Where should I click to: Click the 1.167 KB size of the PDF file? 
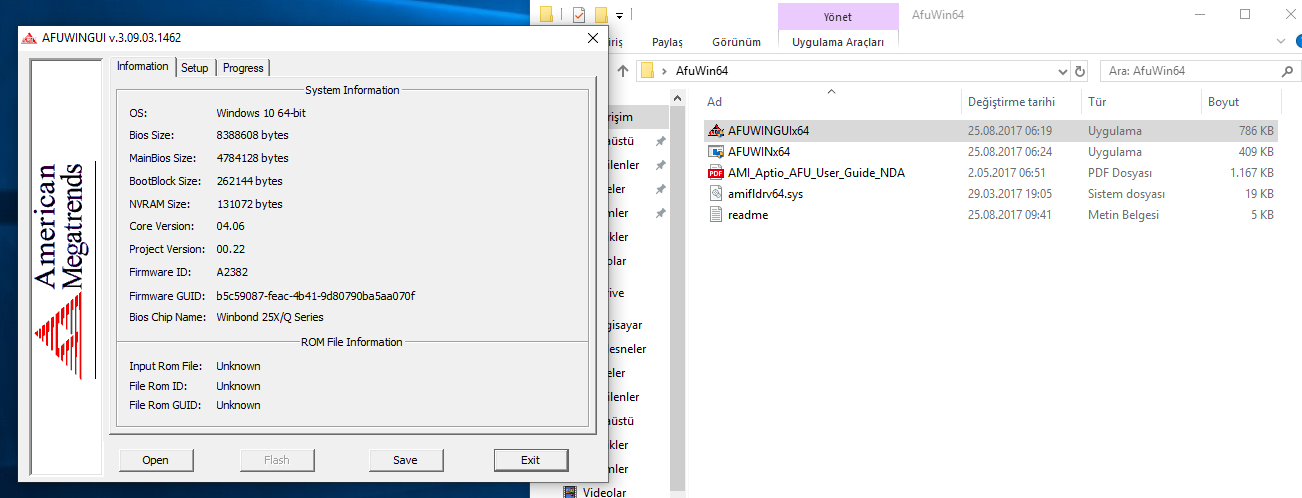(x=1252, y=173)
